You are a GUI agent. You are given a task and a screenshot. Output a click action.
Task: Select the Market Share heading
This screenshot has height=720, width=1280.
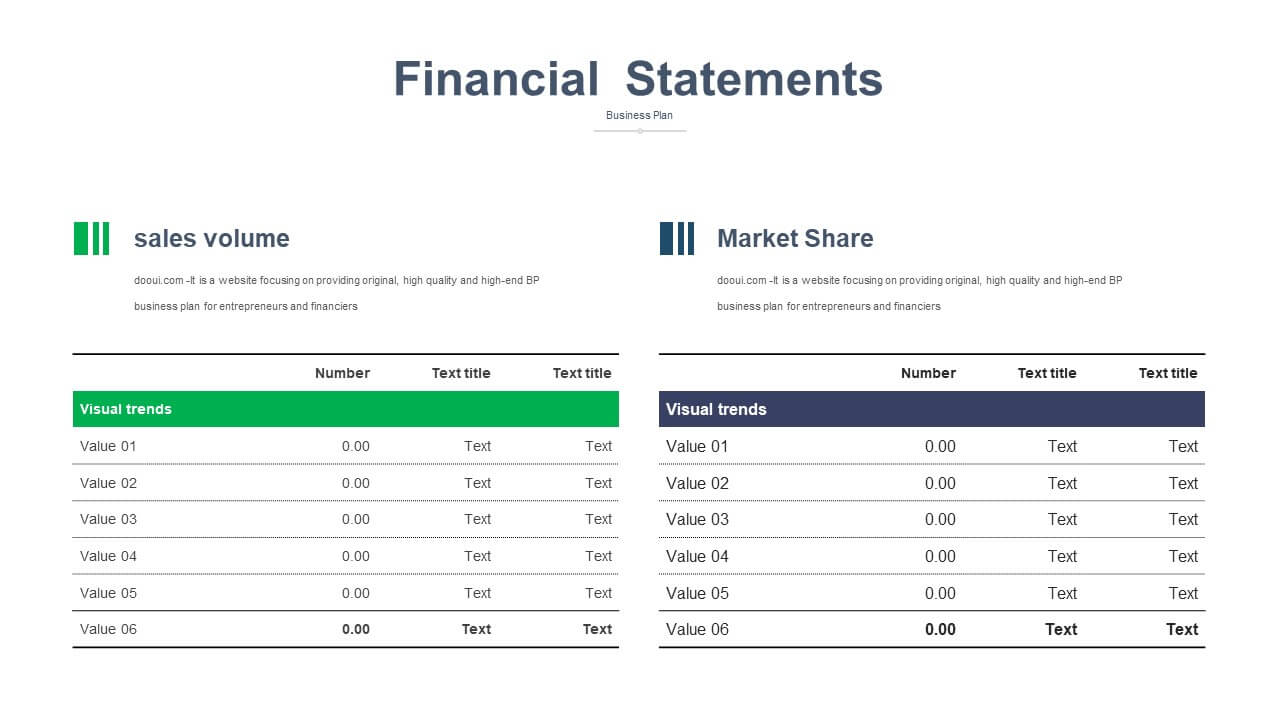(795, 238)
